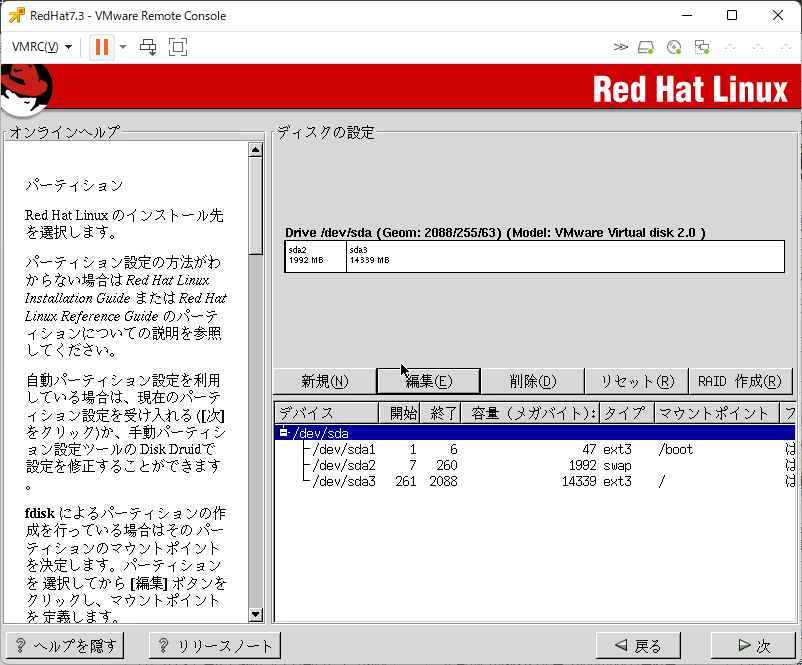Click the send Ctrl+Alt+Del icon

point(148,47)
